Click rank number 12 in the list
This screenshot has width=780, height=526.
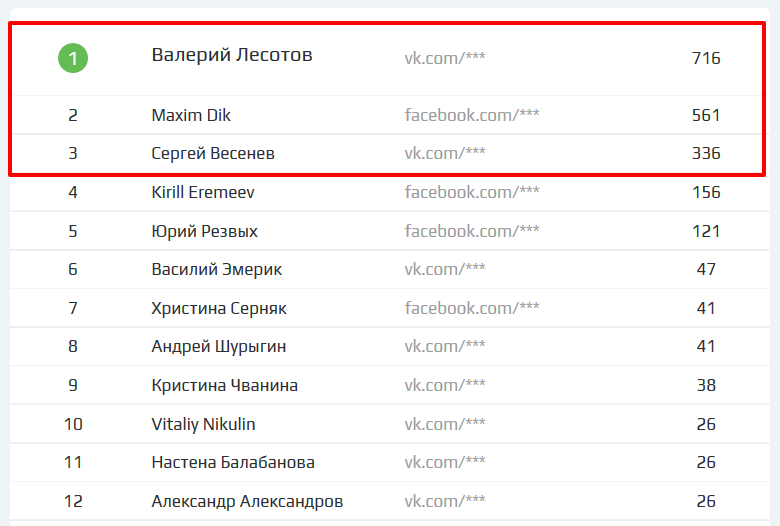tap(73, 501)
